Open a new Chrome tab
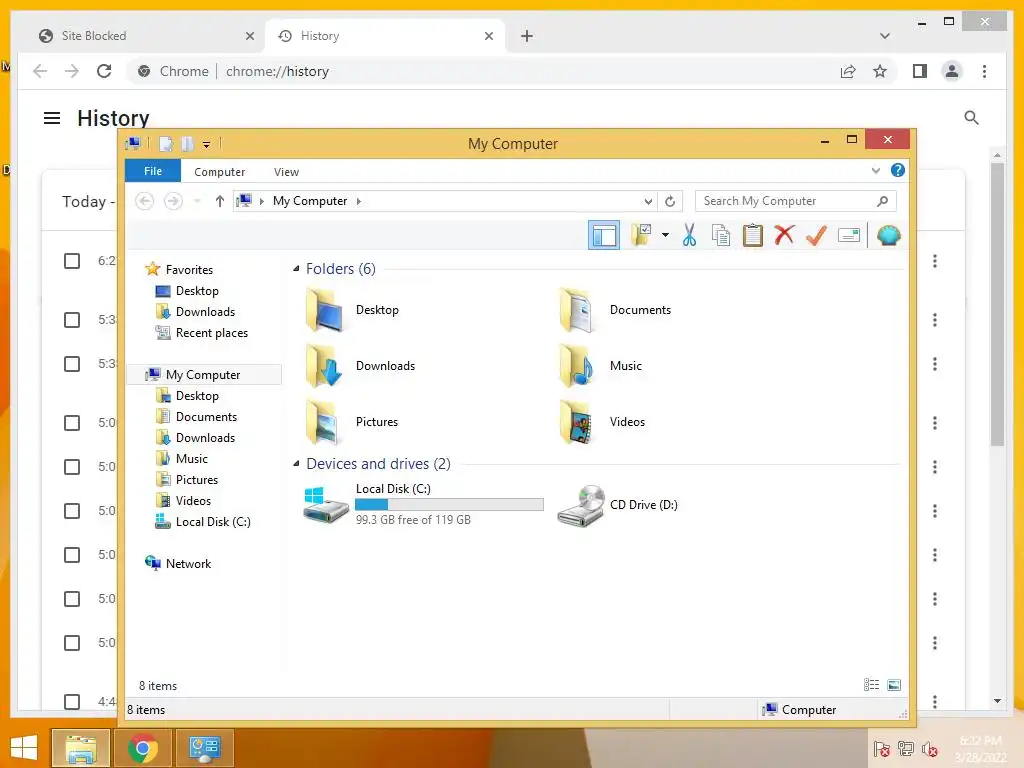The height and width of the screenshot is (768, 1024). [526, 36]
